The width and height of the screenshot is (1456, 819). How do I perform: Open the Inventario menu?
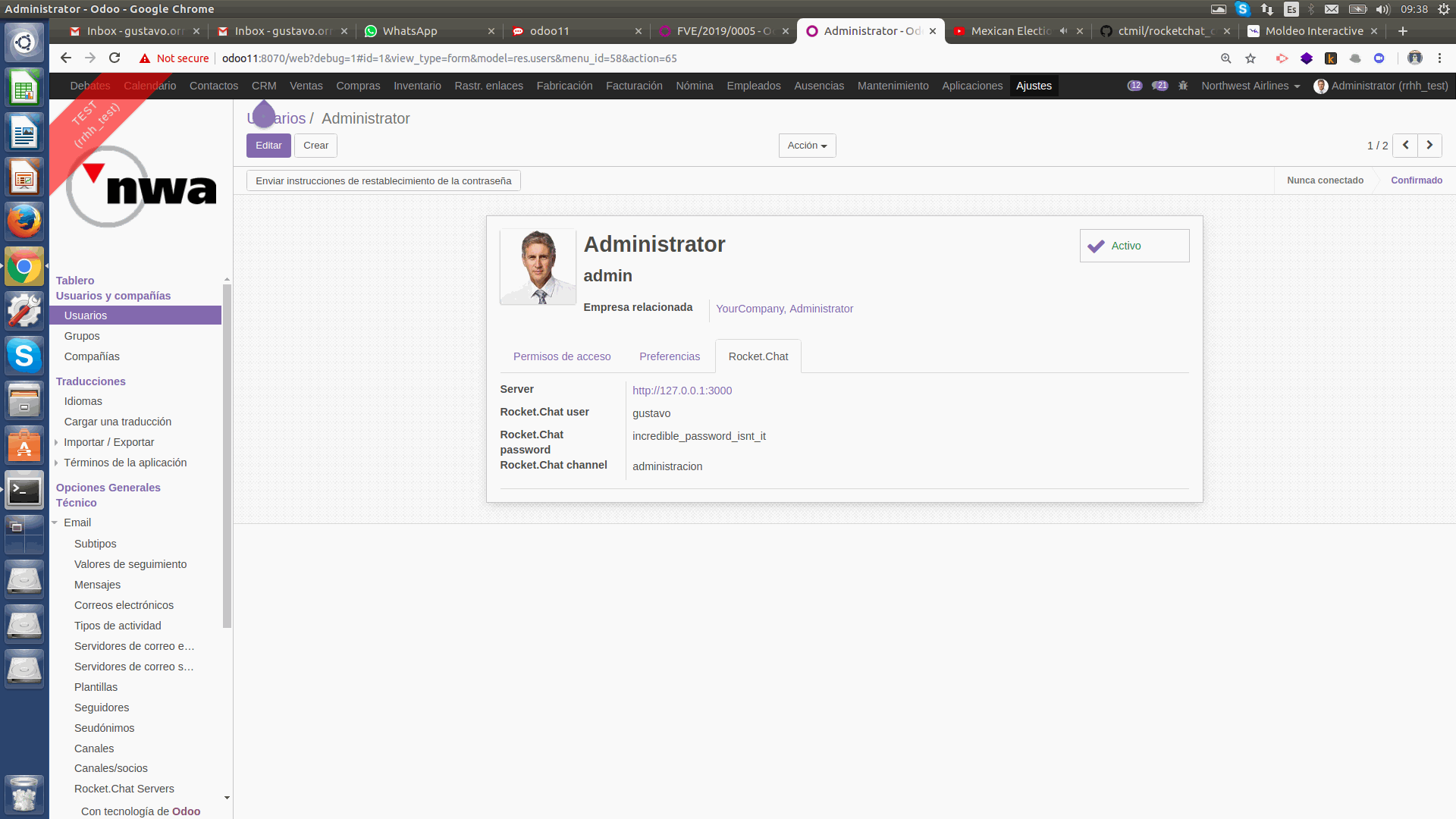point(417,86)
